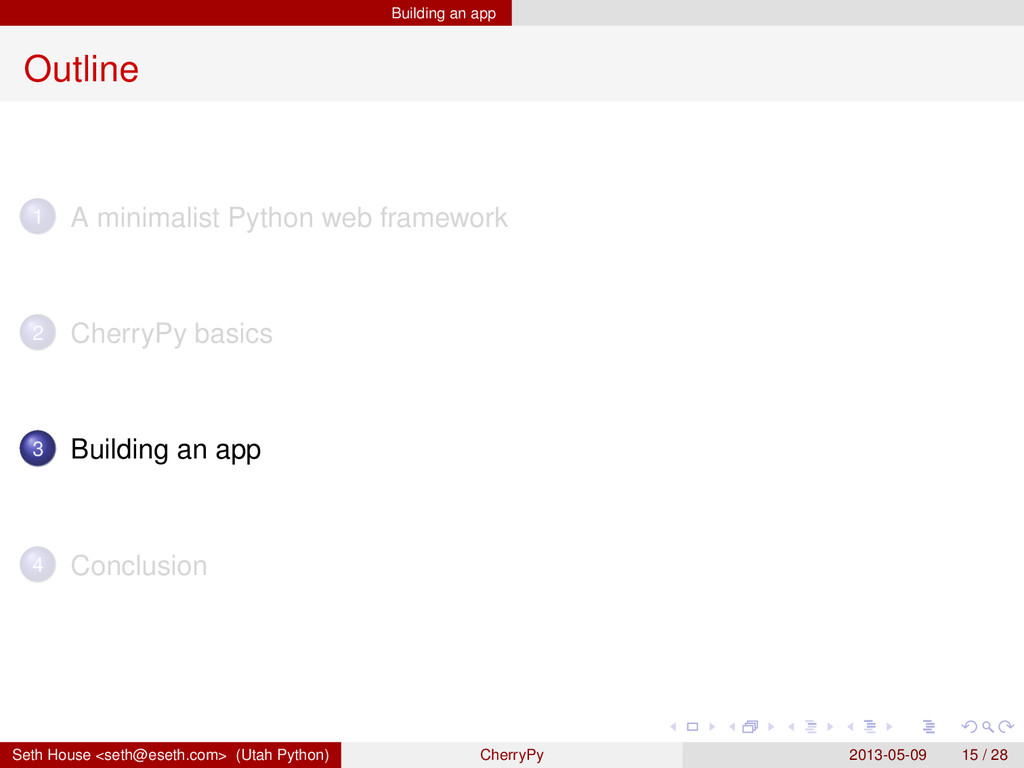Click 'CherryPy' title in footer
This screenshot has width=1024, height=768.
(512, 755)
